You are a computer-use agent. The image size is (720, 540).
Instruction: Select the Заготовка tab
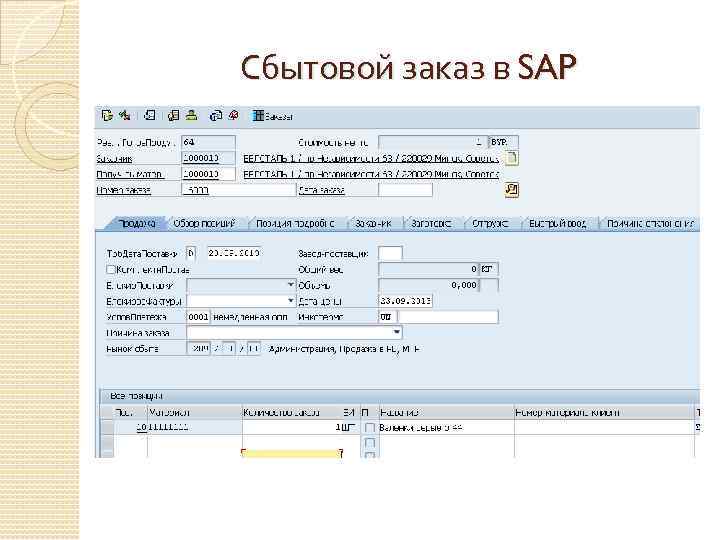[x=431, y=224]
